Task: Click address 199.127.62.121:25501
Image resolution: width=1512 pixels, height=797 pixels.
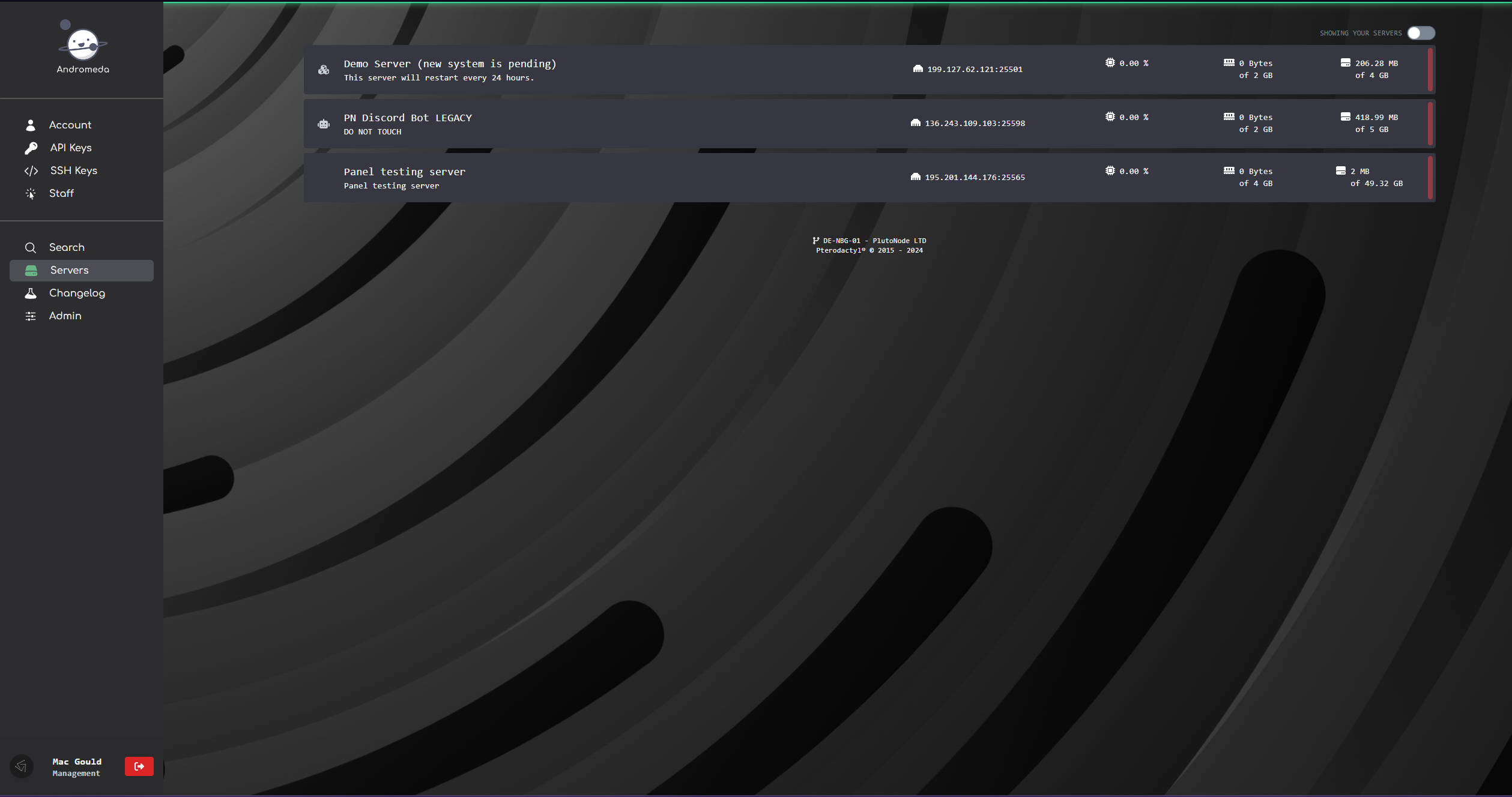Action: [975, 69]
